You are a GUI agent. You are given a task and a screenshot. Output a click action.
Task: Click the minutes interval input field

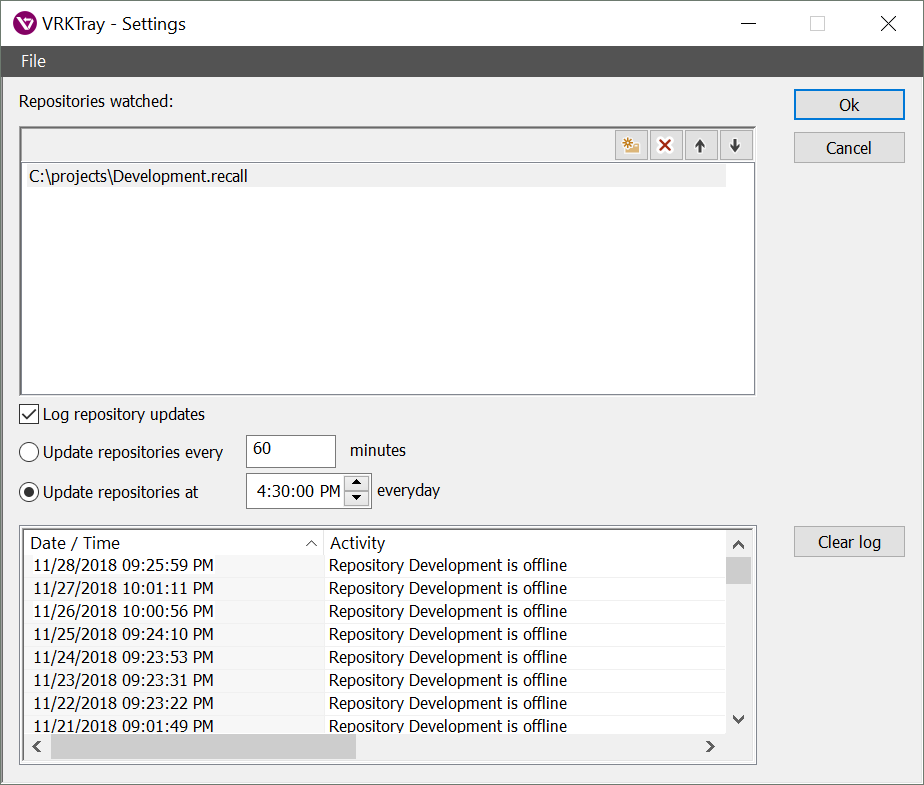291,451
